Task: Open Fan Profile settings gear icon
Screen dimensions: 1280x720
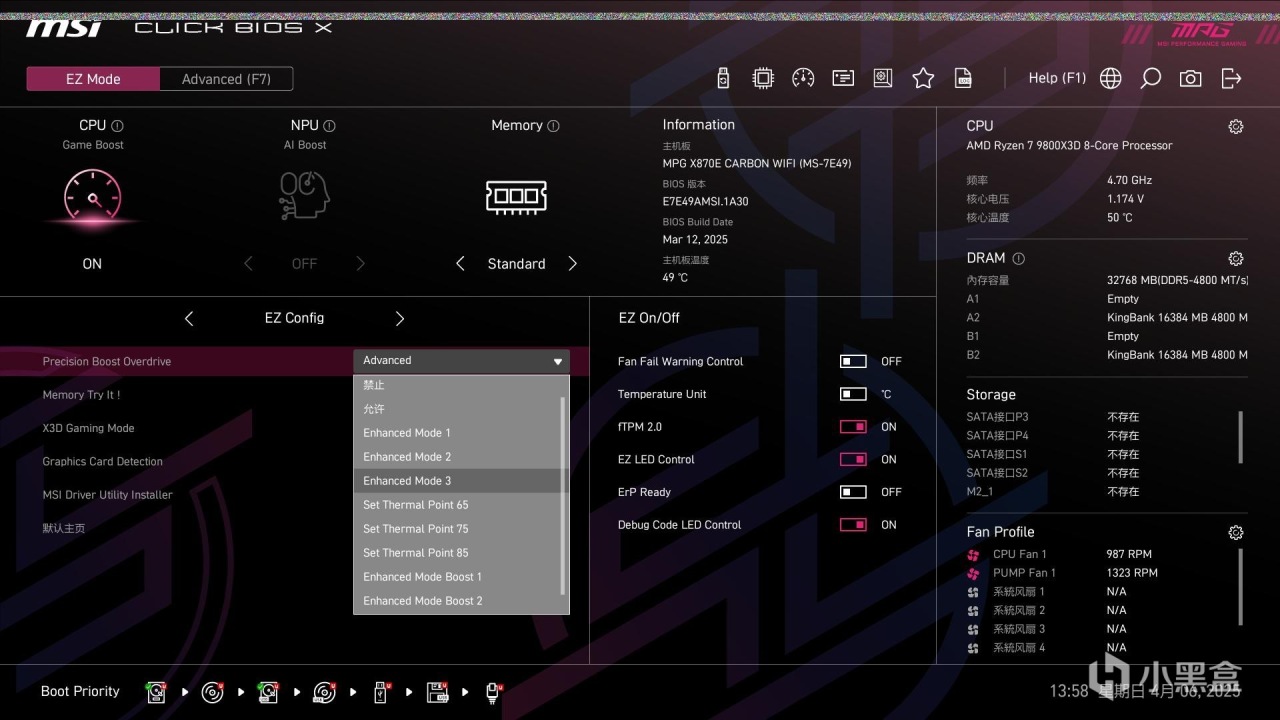Action: 1236,533
